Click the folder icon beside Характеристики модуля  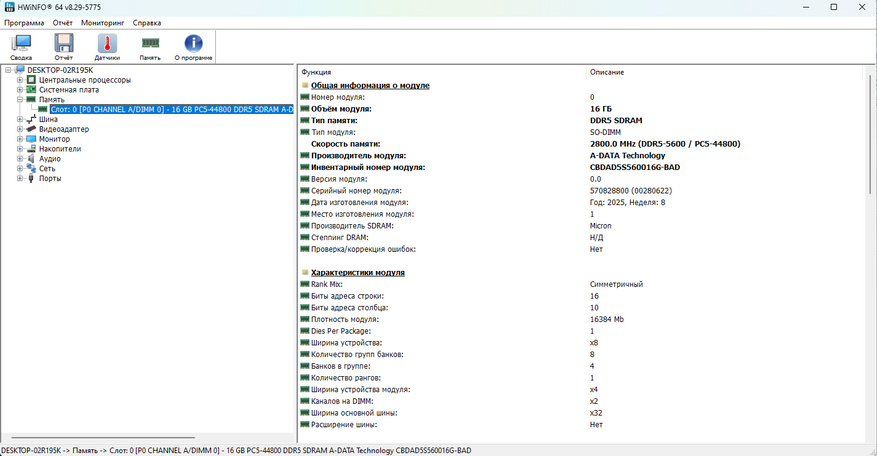[x=305, y=272]
